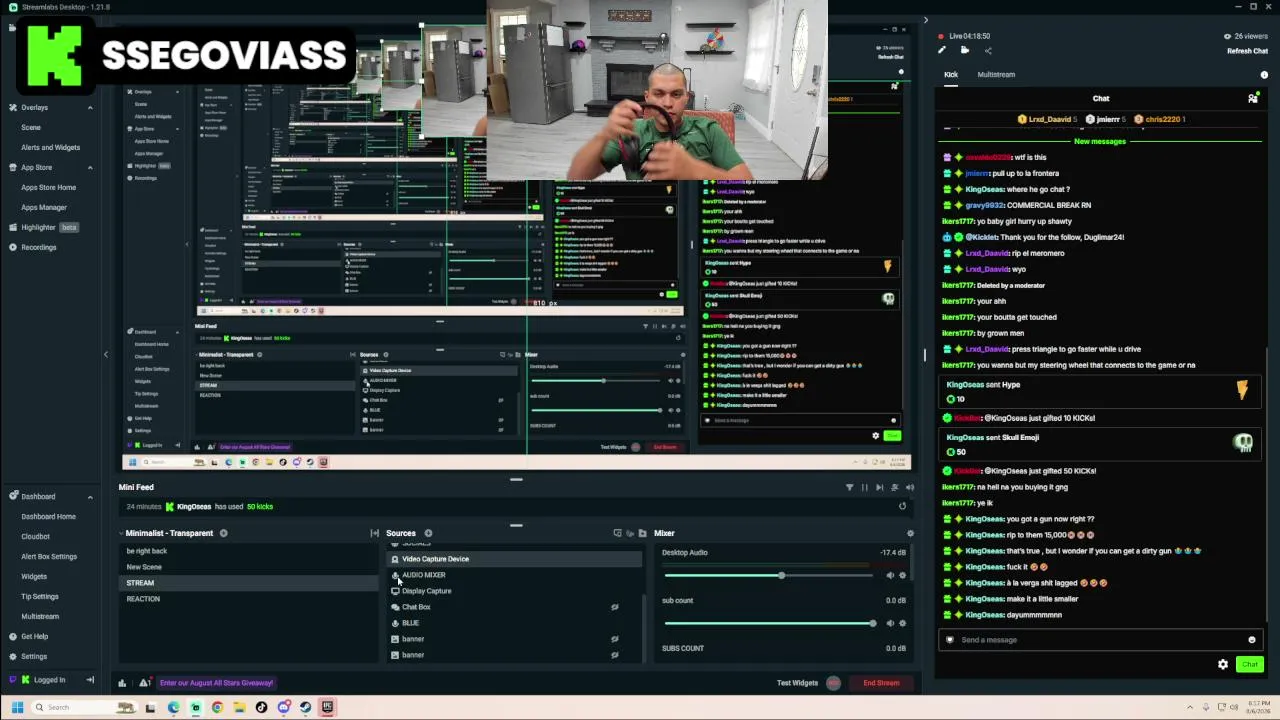The image size is (1280, 720).
Task: Select the Video Capture Device source
Action: pyautogui.click(x=514, y=559)
